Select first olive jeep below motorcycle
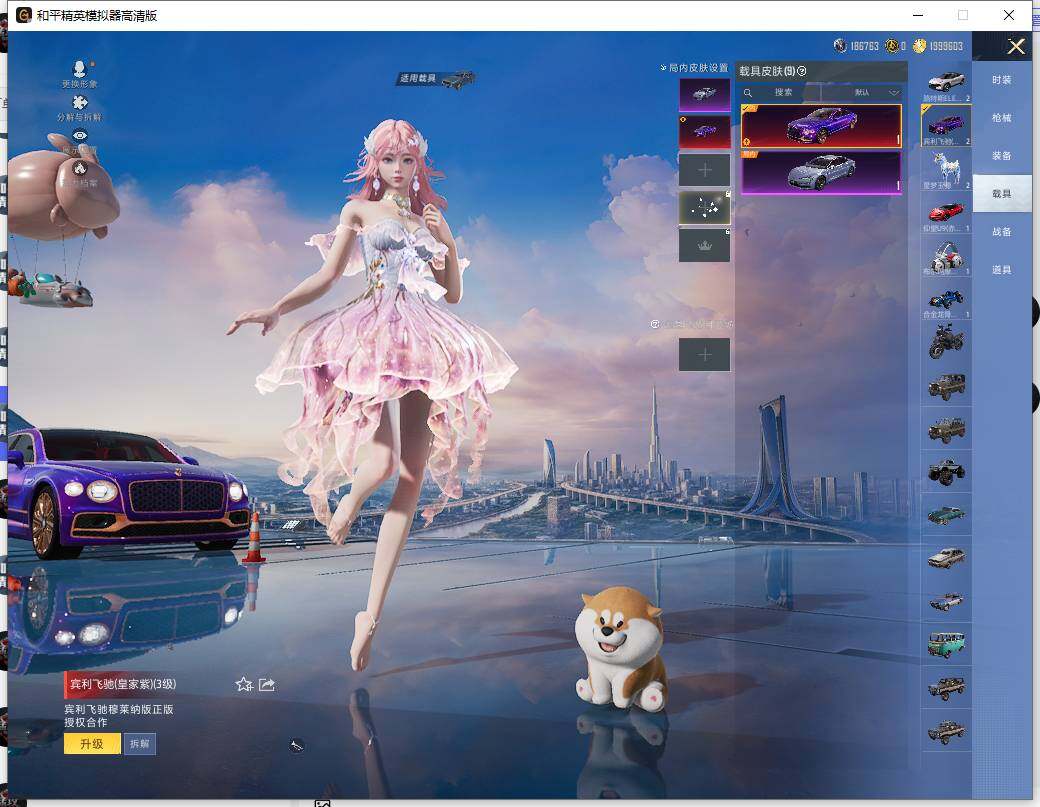The height and width of the screenshot is (807, 1040). coord(946,386)
